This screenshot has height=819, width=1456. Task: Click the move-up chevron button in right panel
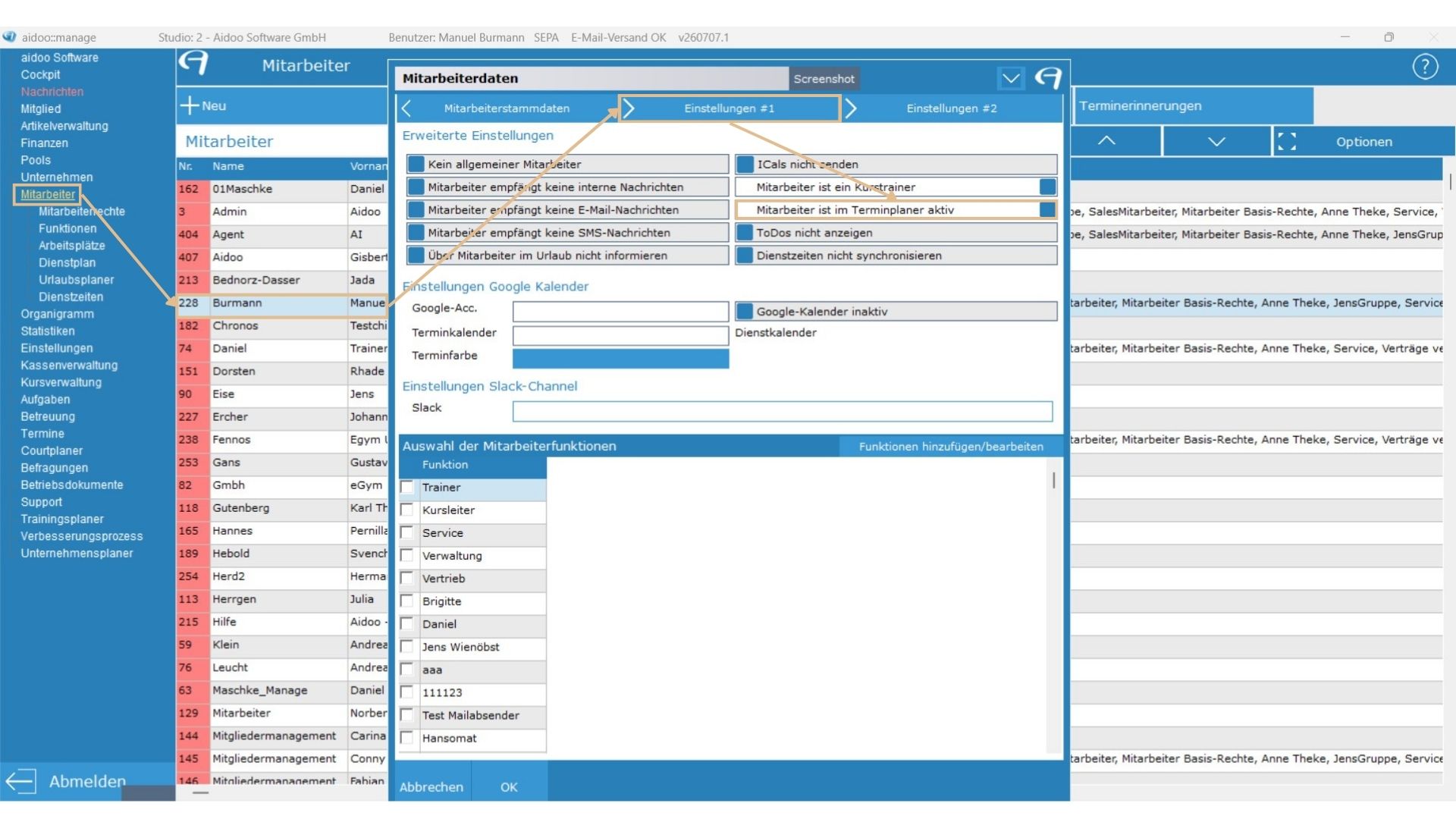tap(1106, 141)
